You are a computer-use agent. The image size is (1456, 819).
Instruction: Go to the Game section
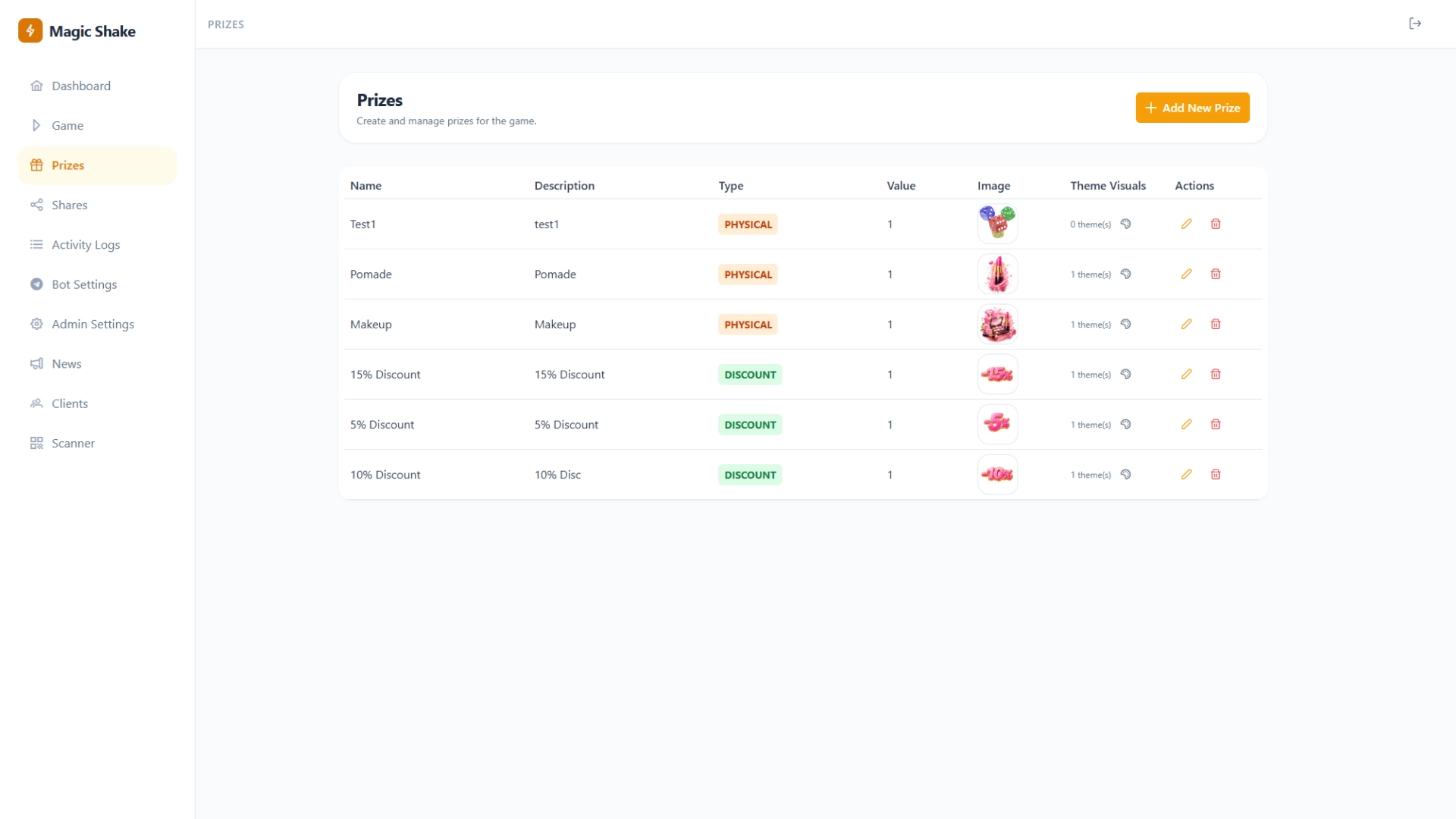97,126
